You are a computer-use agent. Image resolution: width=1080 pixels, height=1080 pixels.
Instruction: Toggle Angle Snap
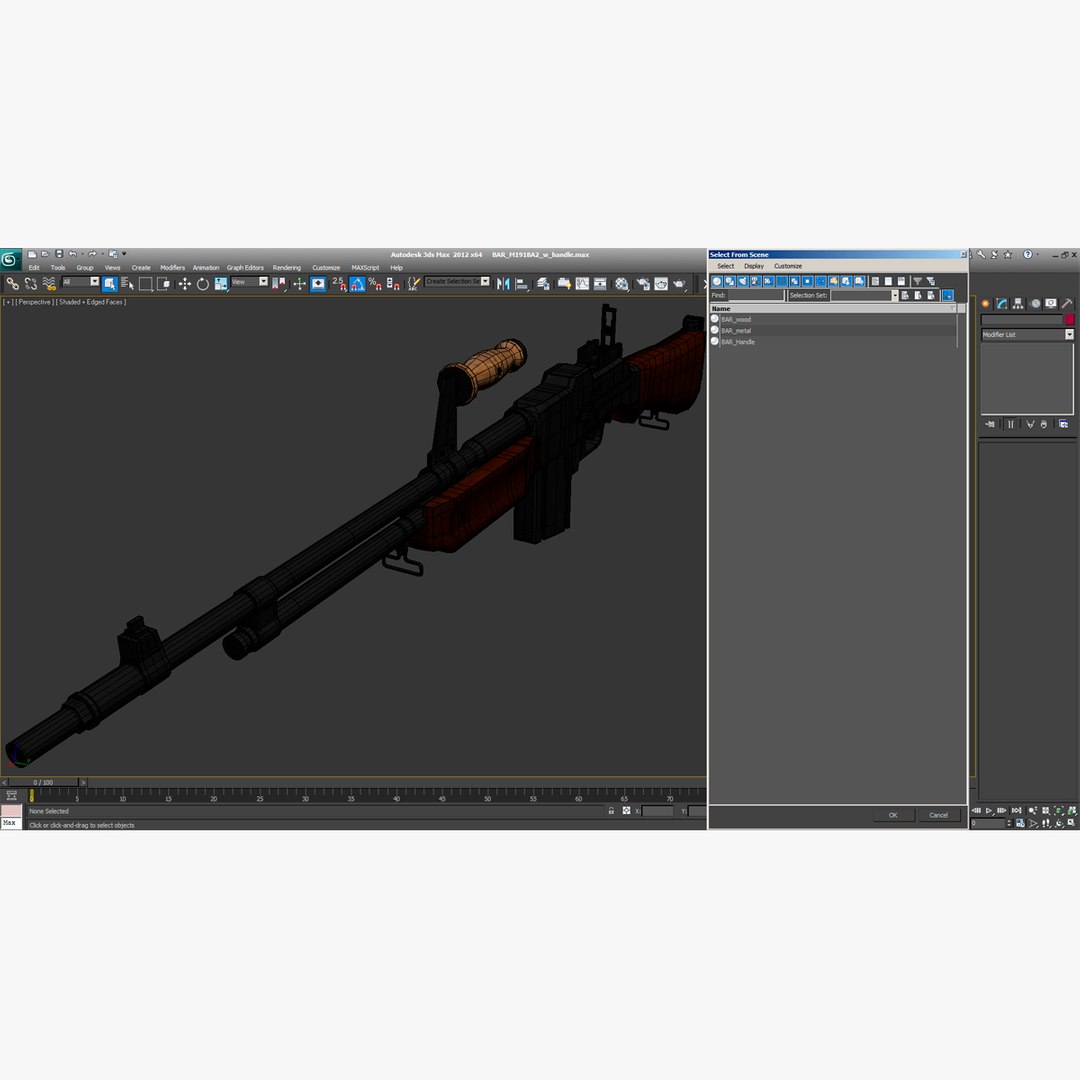pos(357,283)
